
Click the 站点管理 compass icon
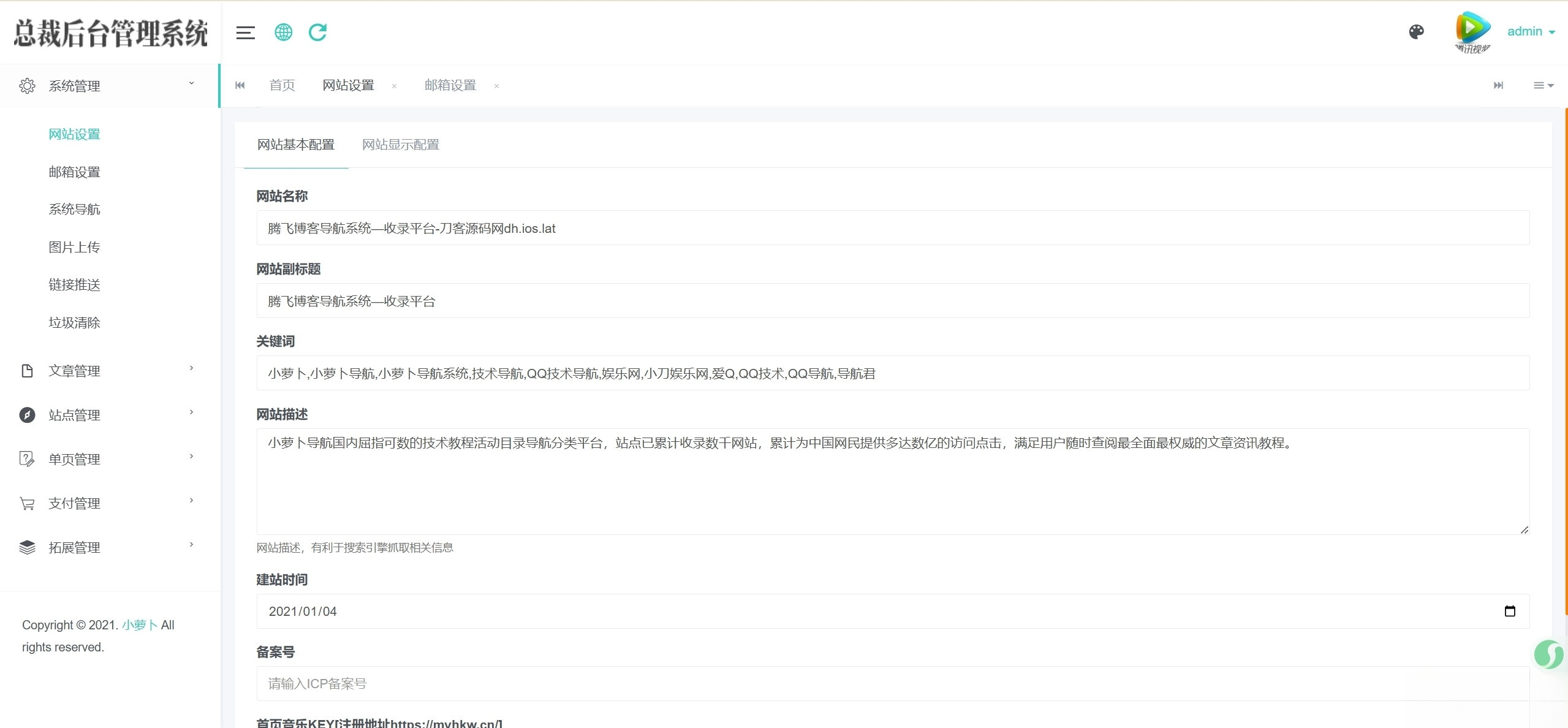click(x=27, y=414)
